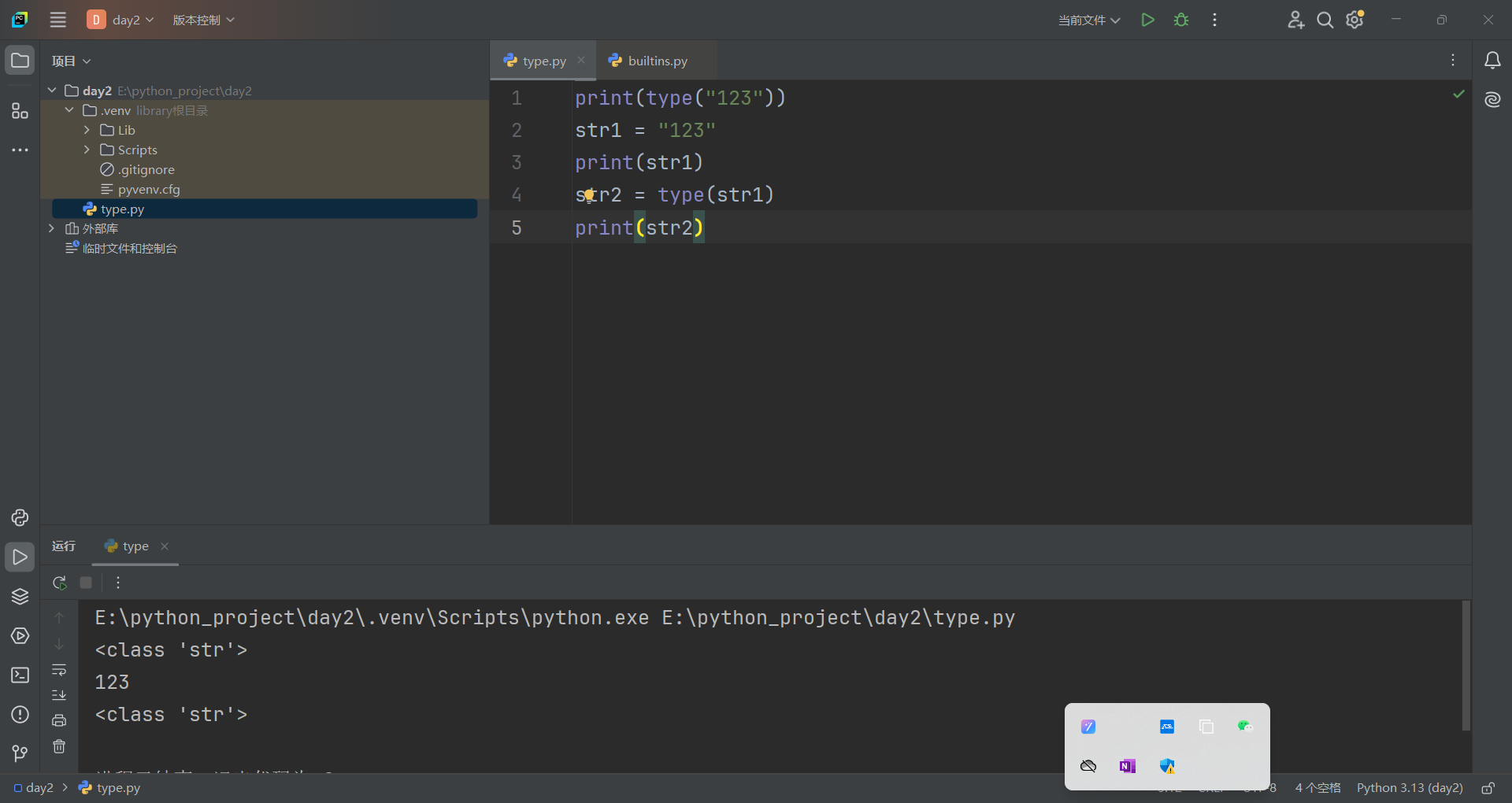
Task: Clear all output in the run console
Action: pos(59,747)
